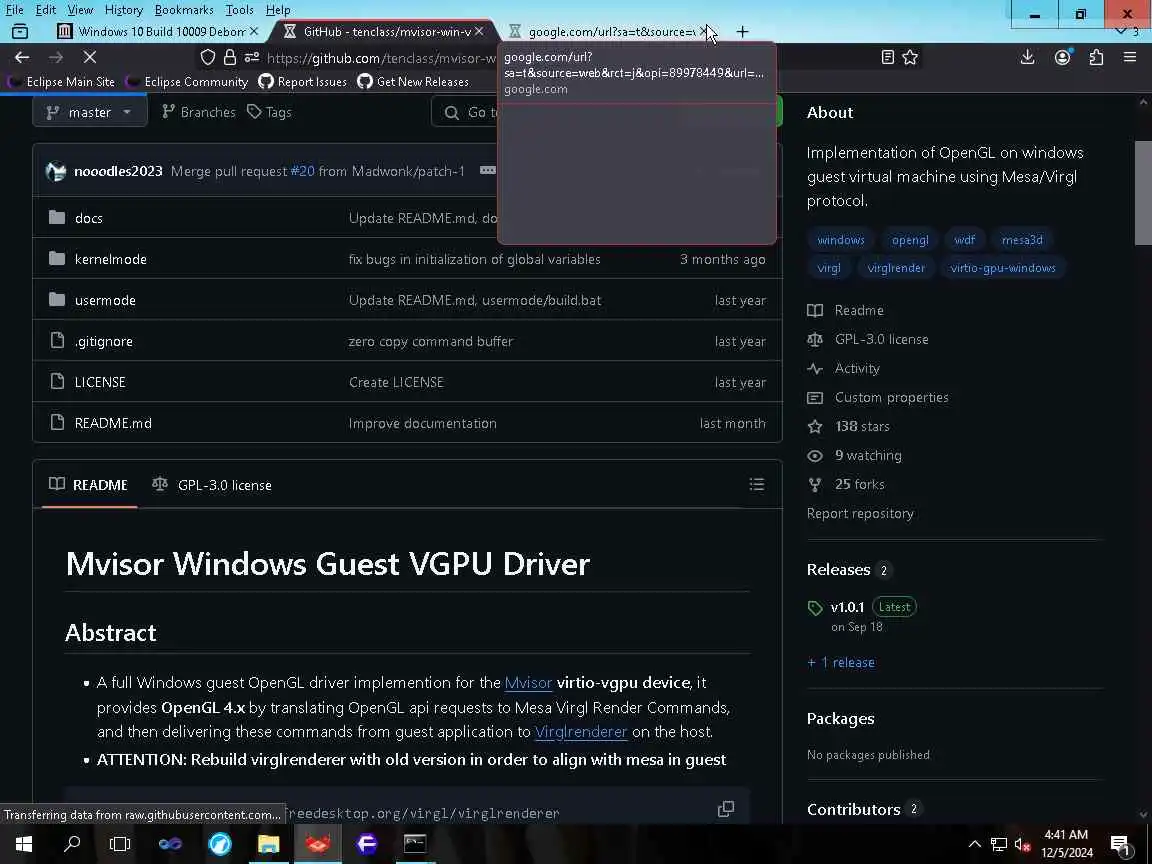Open the Firefox hamburger menu
Screen dimensions: 1152x864
tap(1130, 57)
